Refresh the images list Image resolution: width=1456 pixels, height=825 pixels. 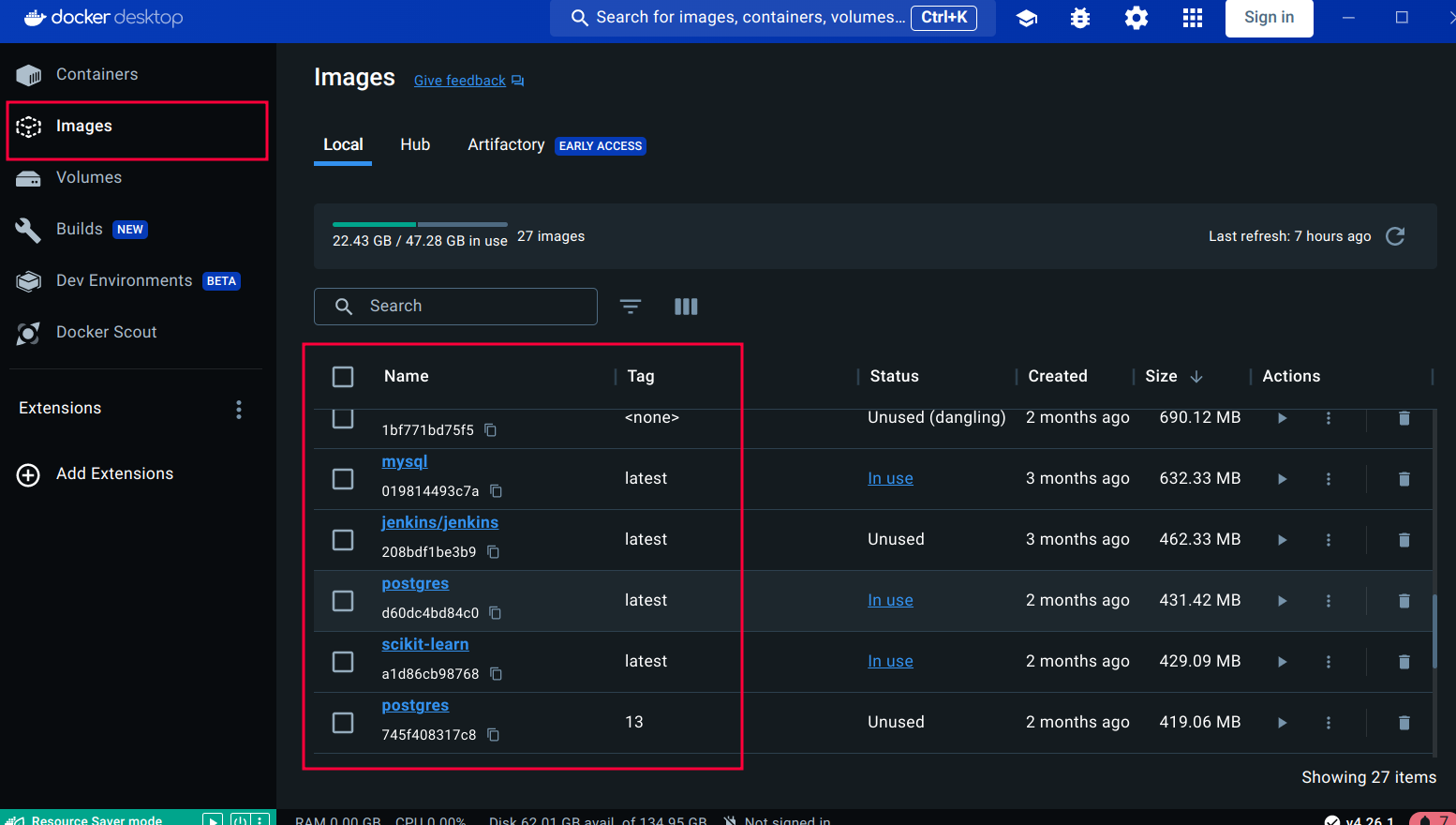click(1395, 236)
